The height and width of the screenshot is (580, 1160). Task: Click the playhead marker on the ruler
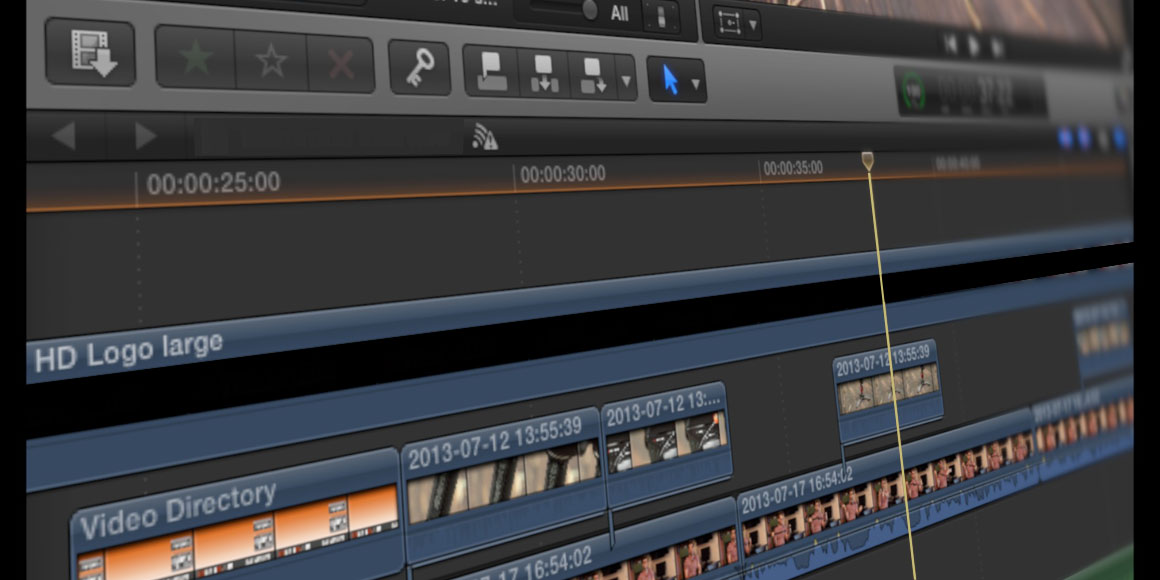tap(867, 158)
